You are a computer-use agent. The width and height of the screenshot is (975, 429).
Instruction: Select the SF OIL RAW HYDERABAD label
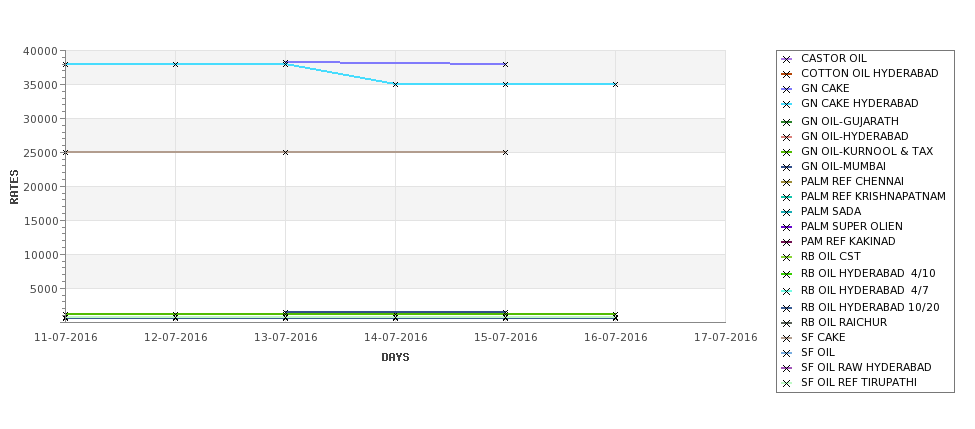[866, 367]
